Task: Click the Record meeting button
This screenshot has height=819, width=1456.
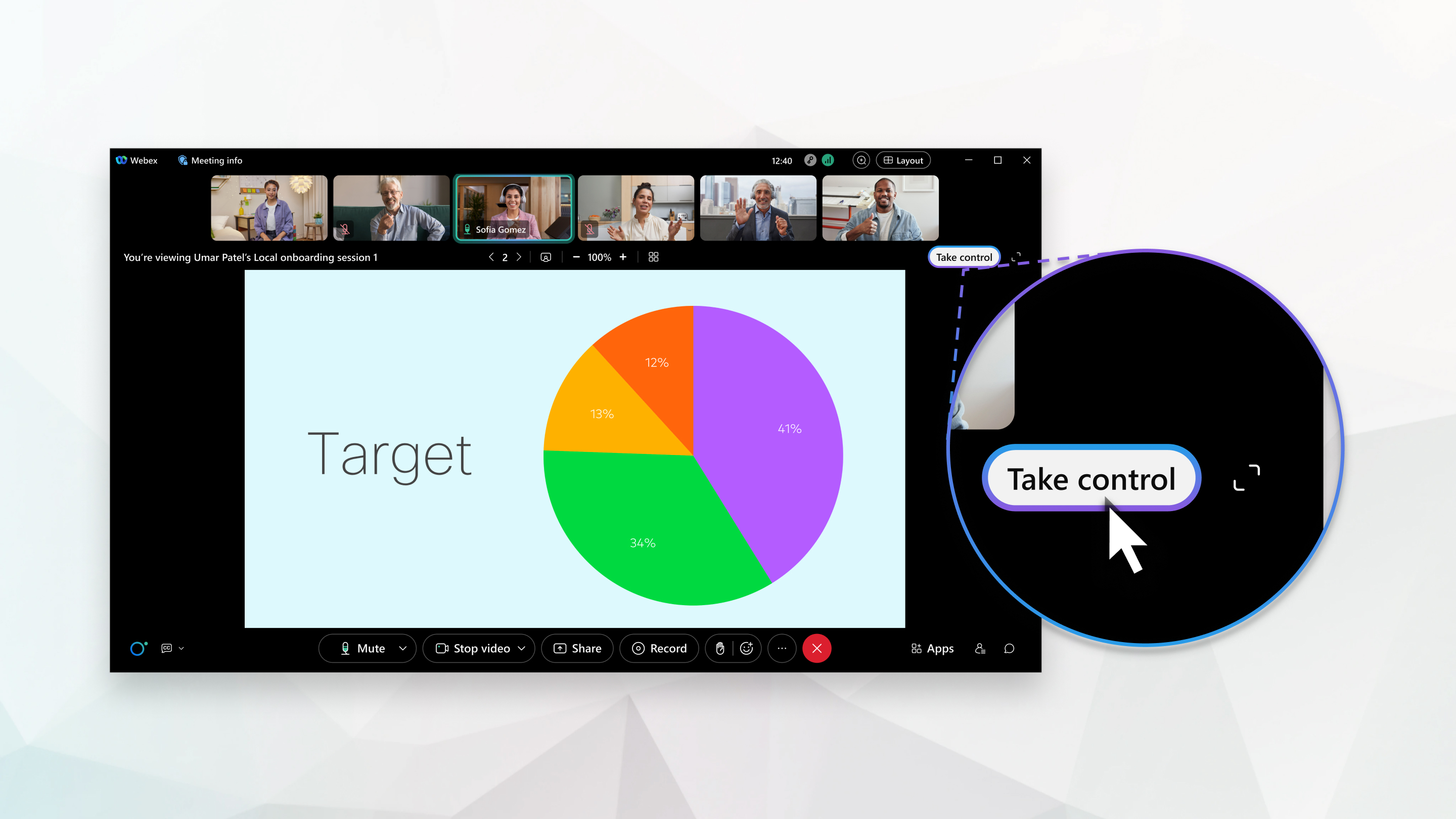Action: (659, 648)
